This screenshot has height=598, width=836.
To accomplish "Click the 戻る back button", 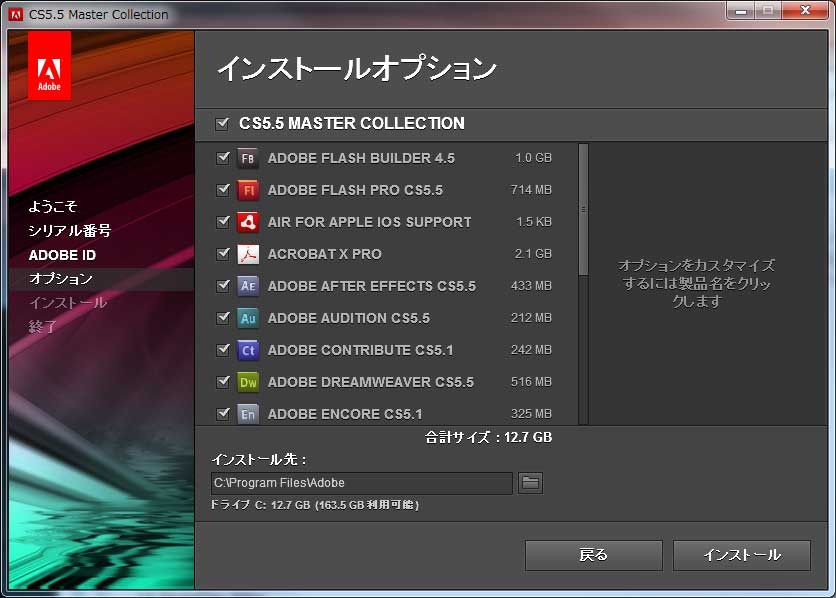I will coord(593,555).
